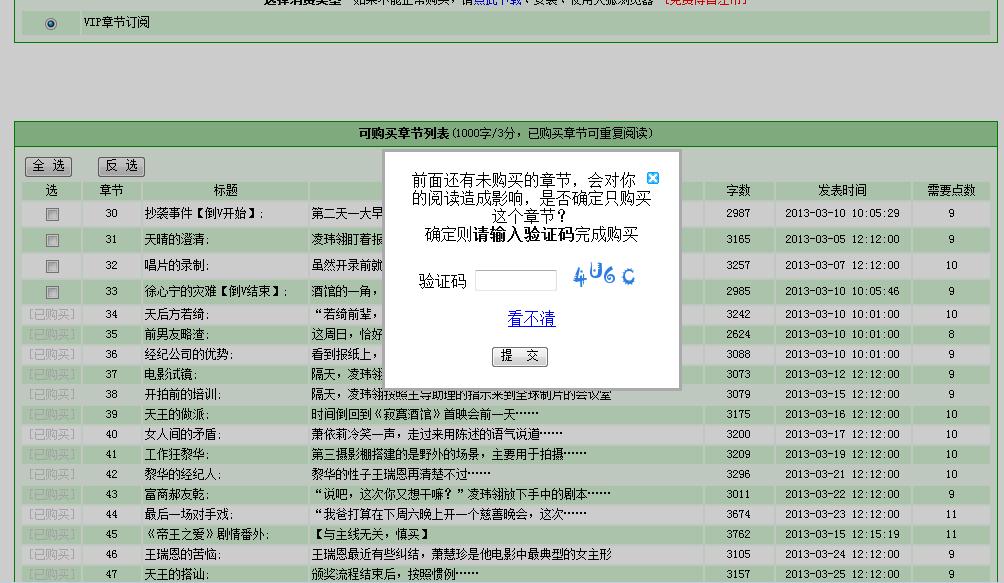This screenshot has width=1004, height=583.
Task: Click the 需要点数 column header
Action: tap(950, 190)
